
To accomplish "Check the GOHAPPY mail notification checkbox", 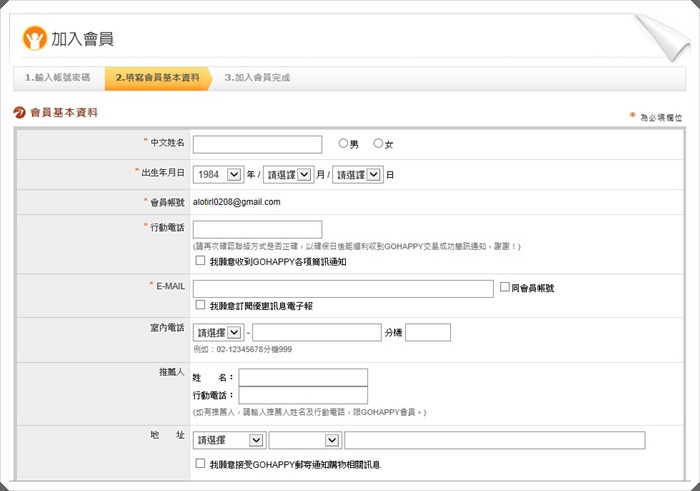I will 201,464.
